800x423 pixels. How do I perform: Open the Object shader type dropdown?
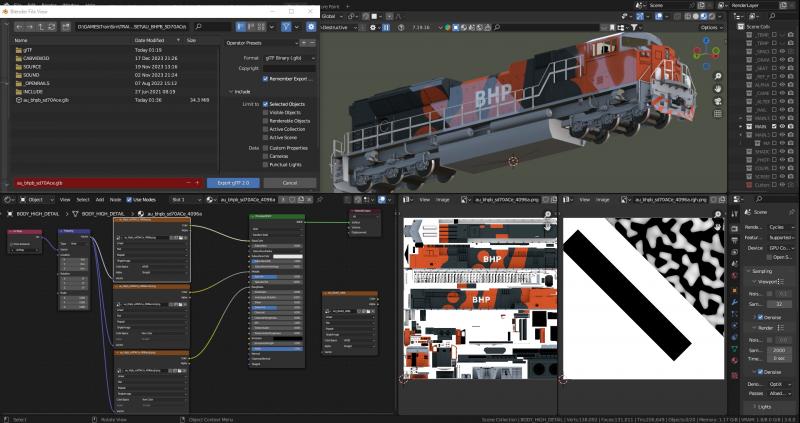pos(35,200)
